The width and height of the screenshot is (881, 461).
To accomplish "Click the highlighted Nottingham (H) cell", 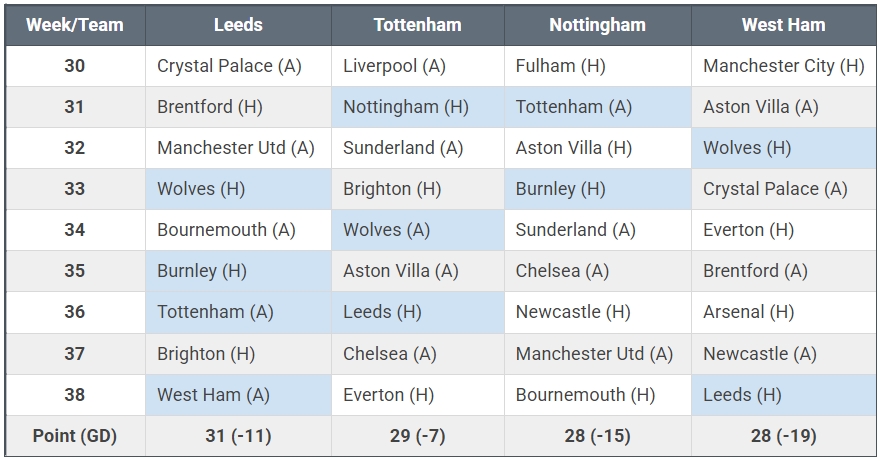I will click(x=405, y=107).
